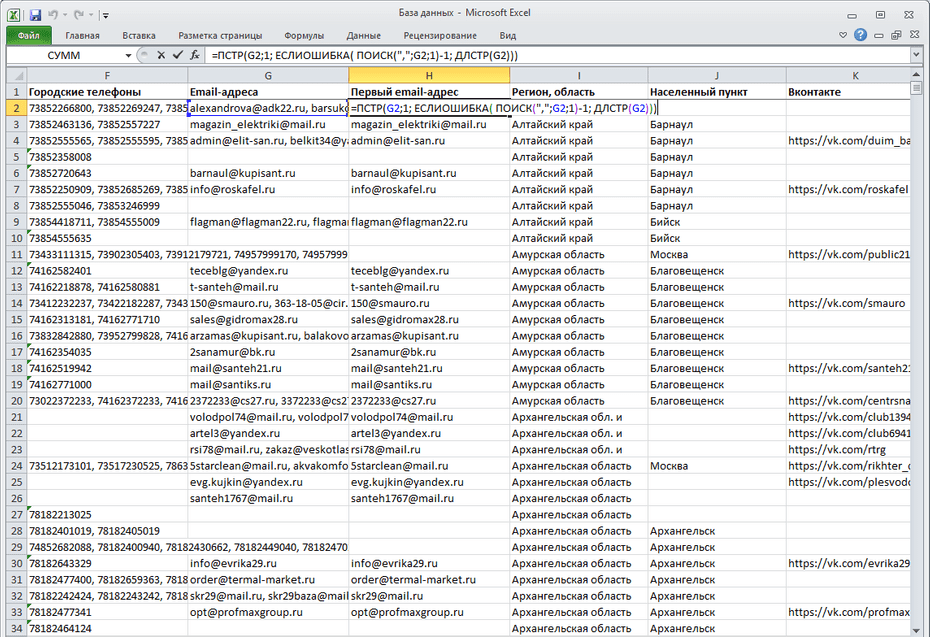Open Quick Access Toolbar customization dropdown

point(105,15)
